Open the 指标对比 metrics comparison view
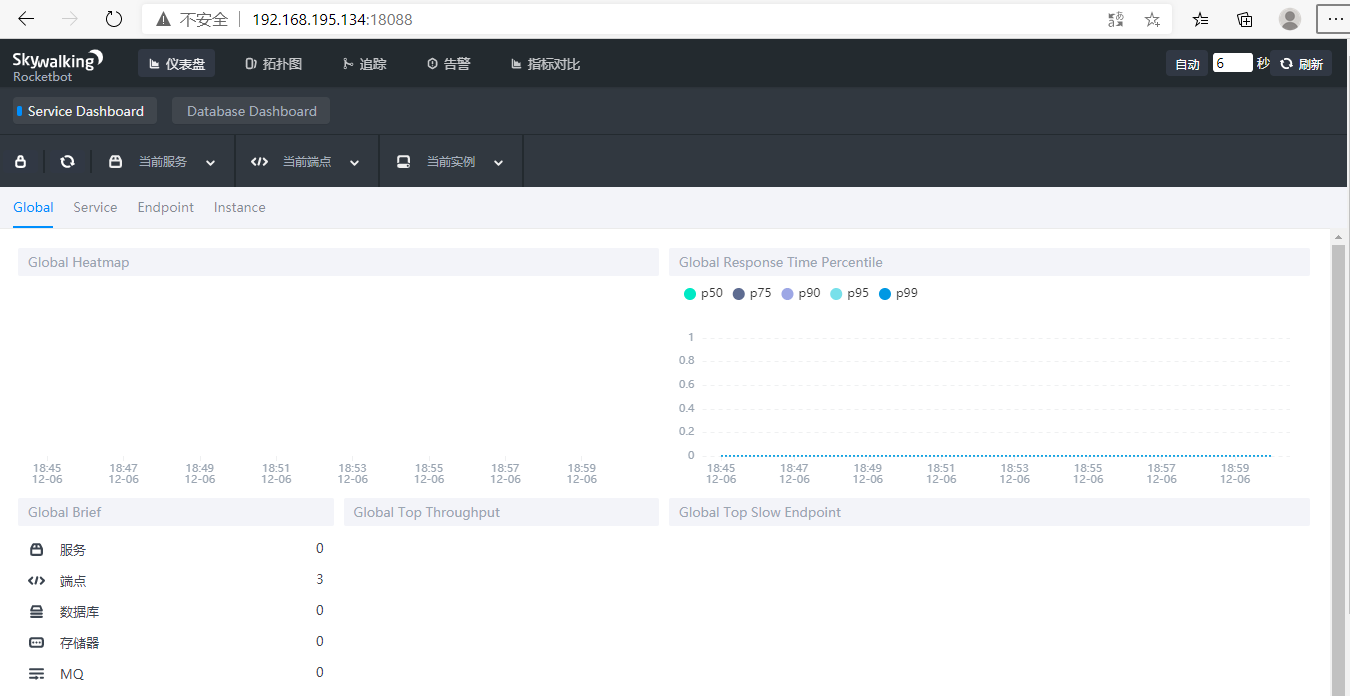This screenshot has width=1350, height=696. pos(545,63)
